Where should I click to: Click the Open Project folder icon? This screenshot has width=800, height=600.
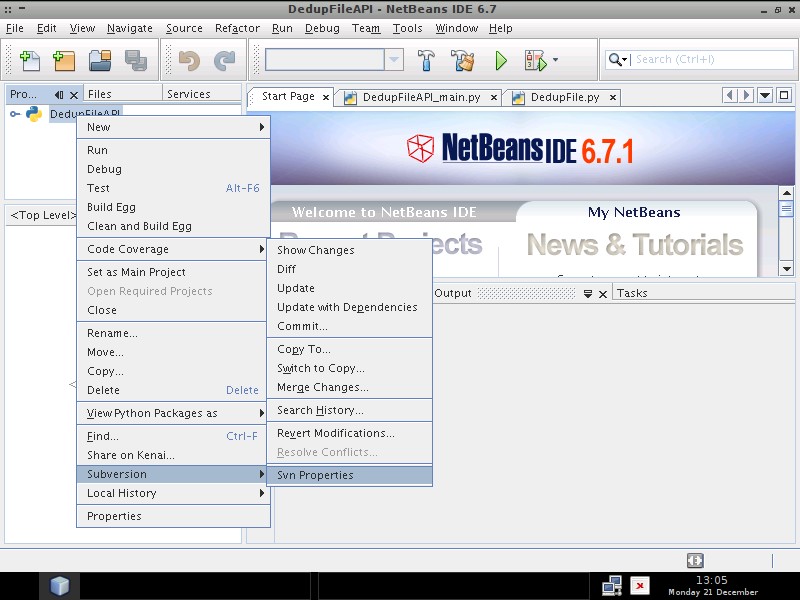tap(100, 60)
